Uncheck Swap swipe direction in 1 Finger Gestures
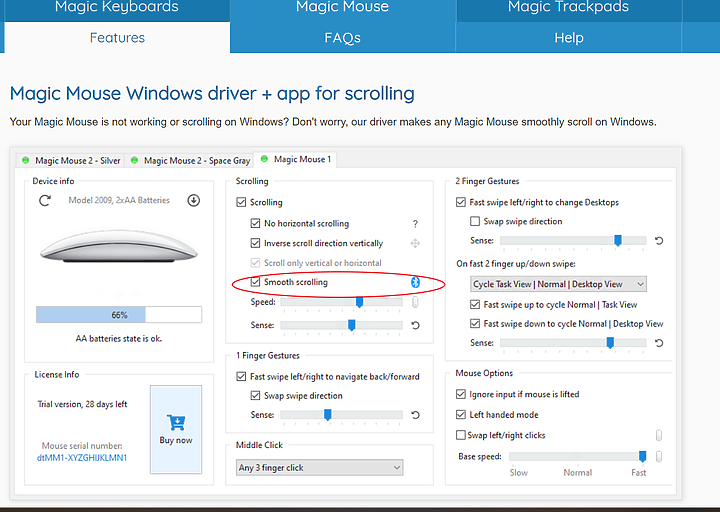This screenshot has height=512, width=720. 255,395
